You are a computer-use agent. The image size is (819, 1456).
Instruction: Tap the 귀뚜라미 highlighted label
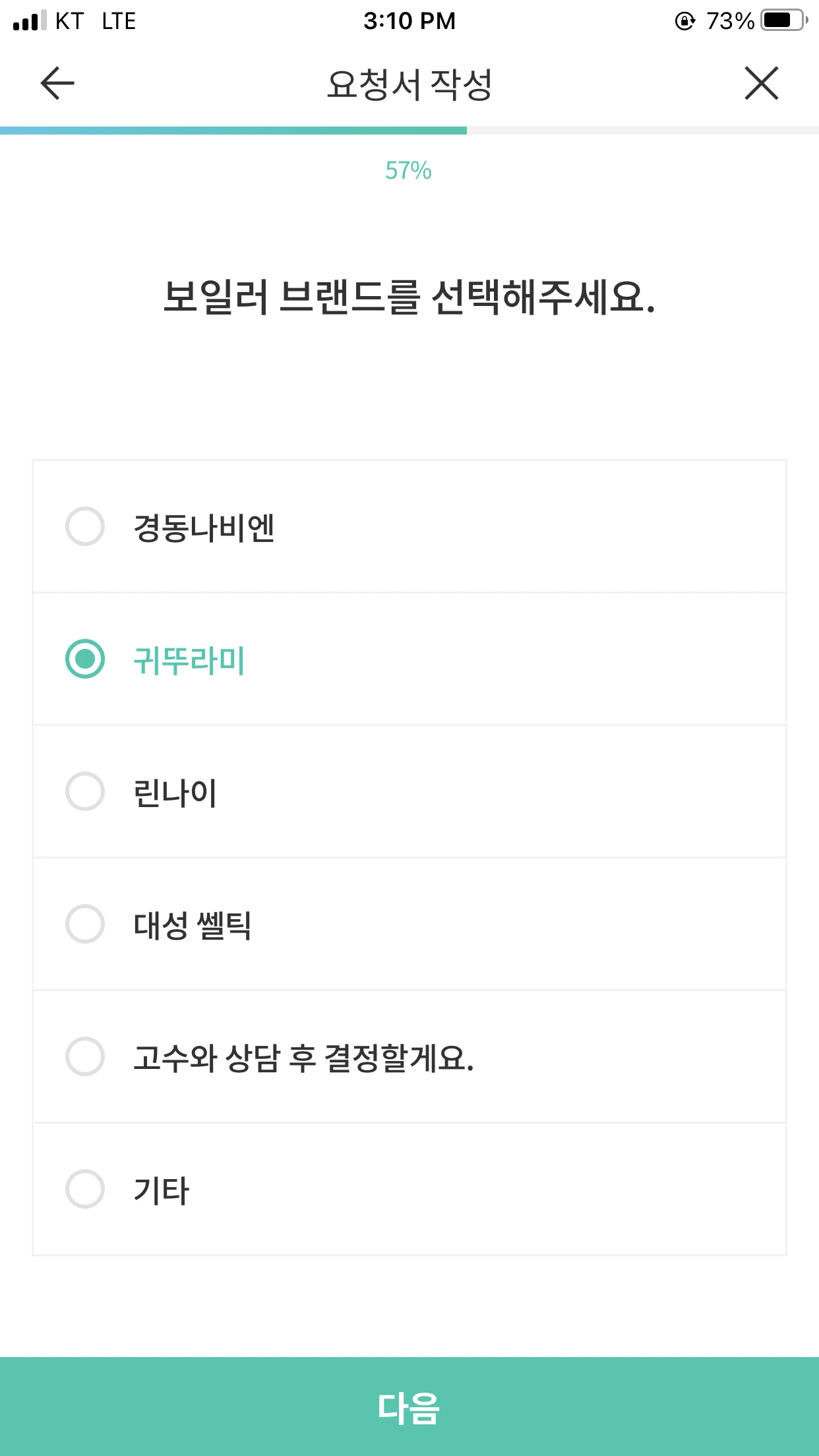(x=189, y=660)
